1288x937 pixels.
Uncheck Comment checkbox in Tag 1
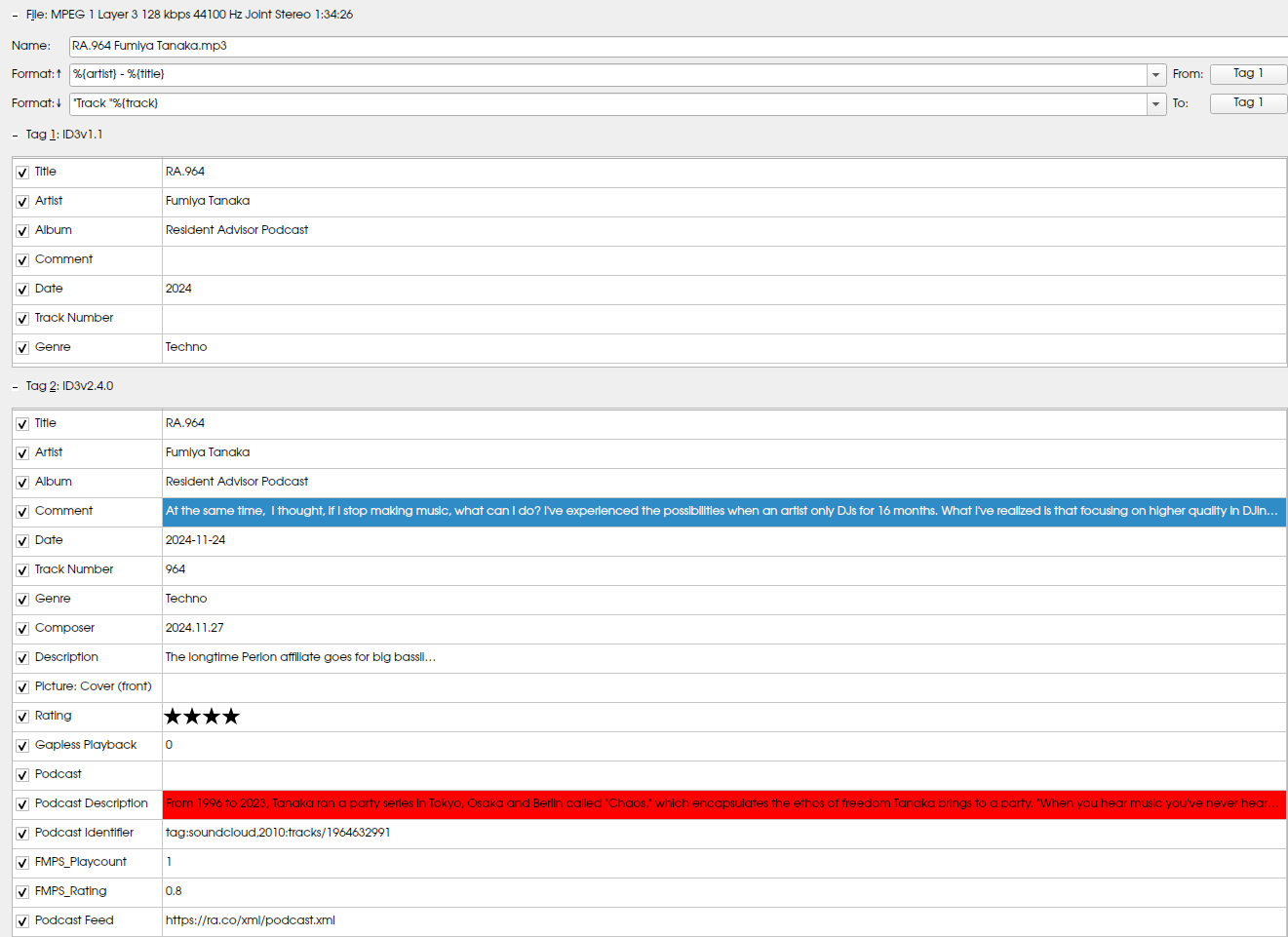click(x=22, y=260)
